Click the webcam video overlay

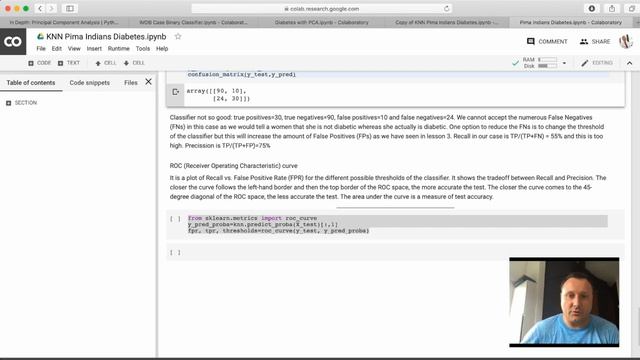pos(564,302)
